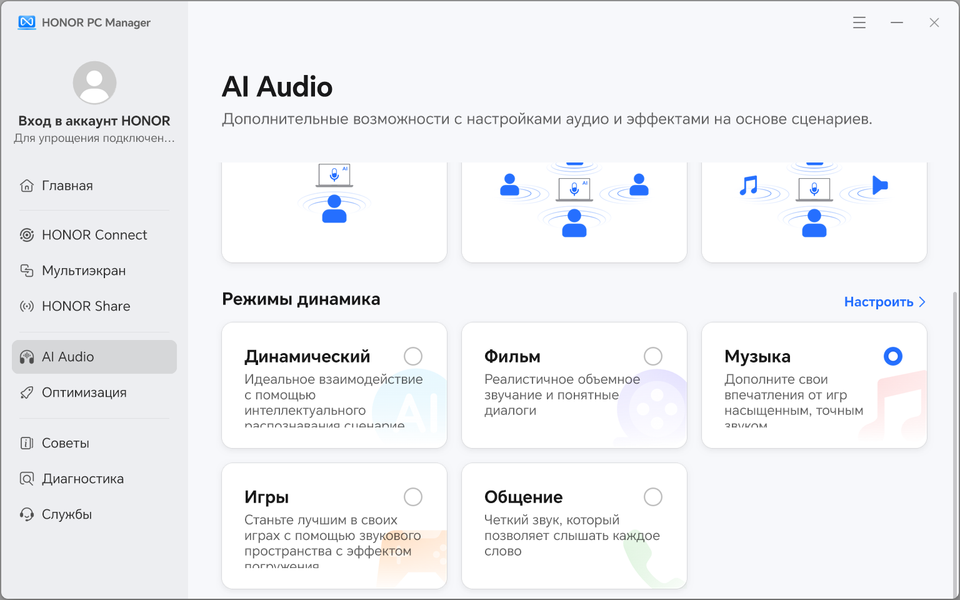Screen dimensions: 960x600
Task: Open the Настроить link
Action: 885,302
